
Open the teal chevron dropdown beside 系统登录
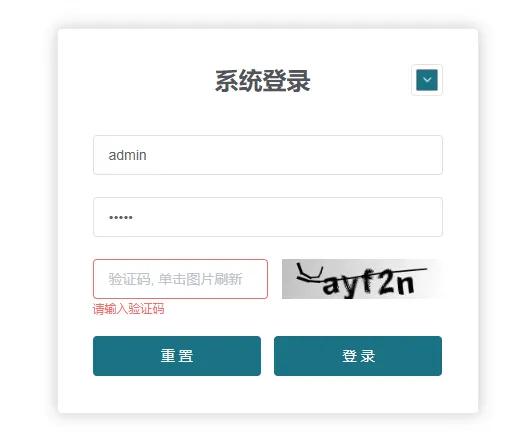(x=427, y=80)
